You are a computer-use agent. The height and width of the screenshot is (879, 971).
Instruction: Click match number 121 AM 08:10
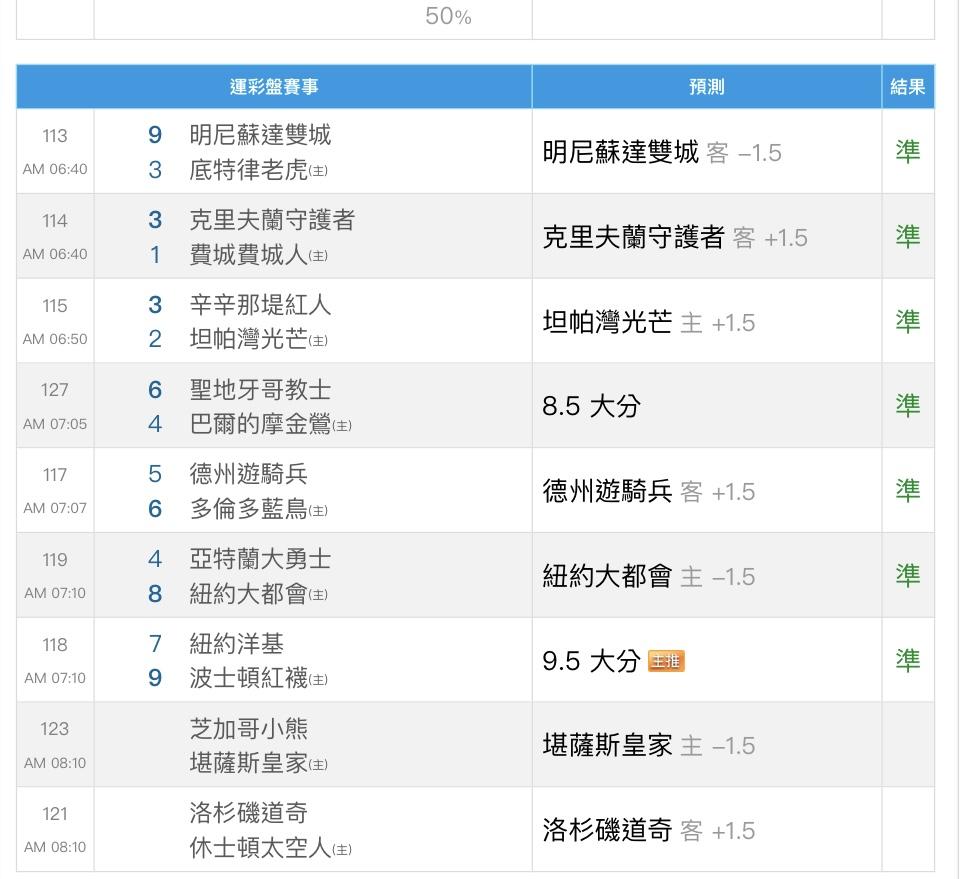tap(55, 830)
